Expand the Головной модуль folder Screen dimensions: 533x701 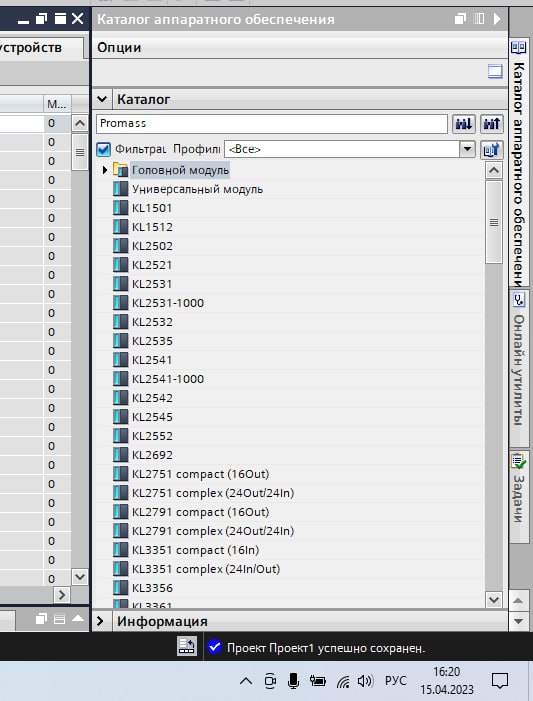(105, 170)
